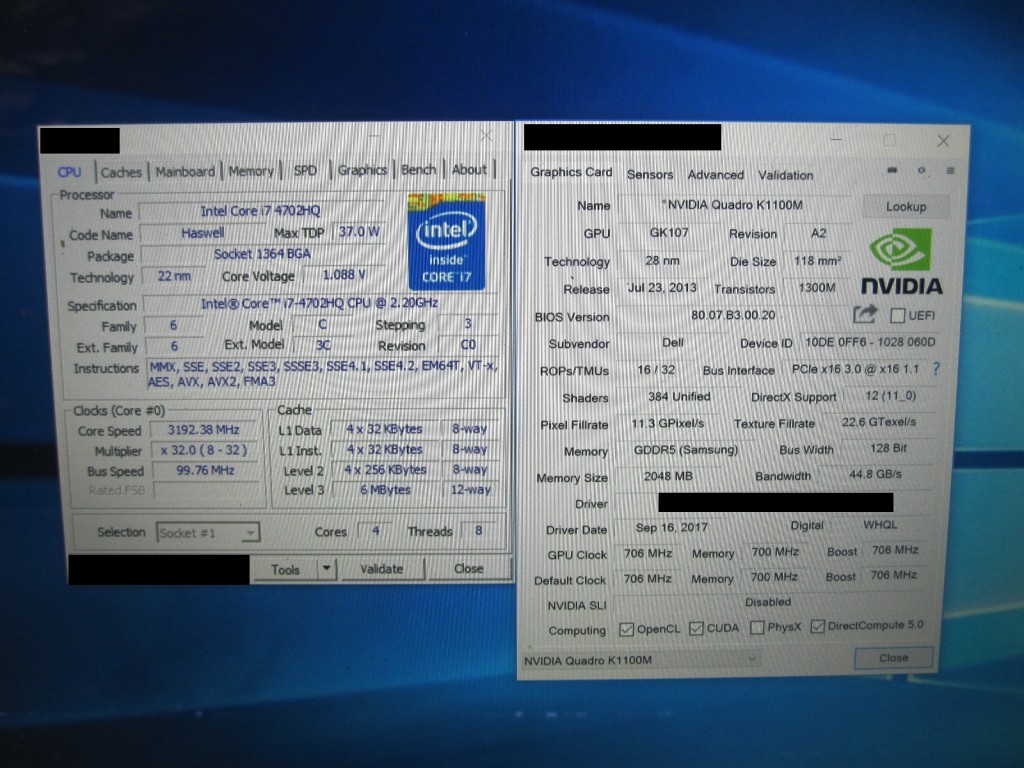Click the Driver Date value Sep 16, 2017
The height and width of the screenshot is (768, 1024).
(671, 528)
